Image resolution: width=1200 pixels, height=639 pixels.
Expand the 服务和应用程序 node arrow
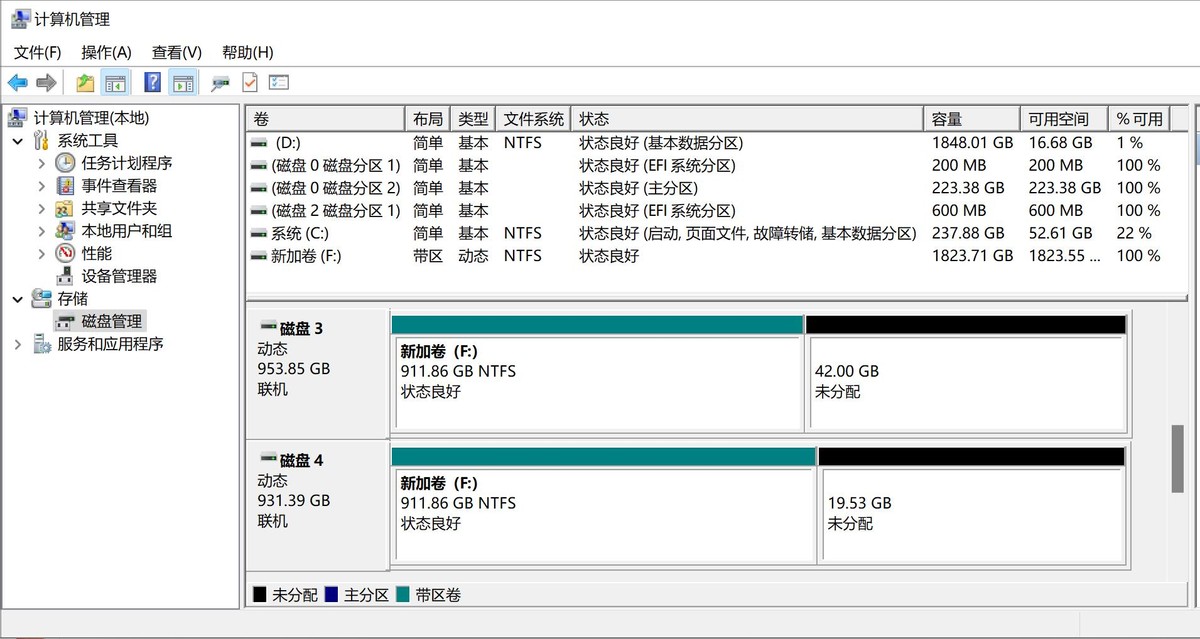click(x=18, y=344)
